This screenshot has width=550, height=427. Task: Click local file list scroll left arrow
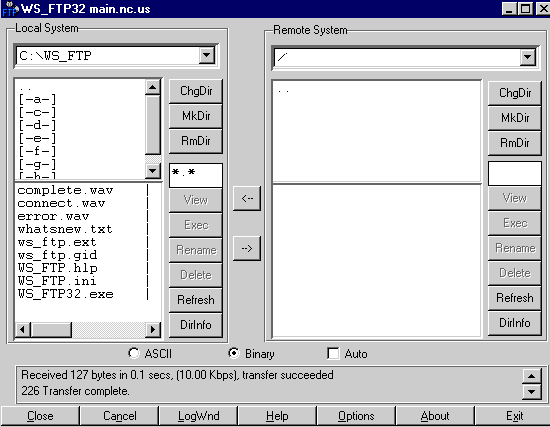click(23, 330)
